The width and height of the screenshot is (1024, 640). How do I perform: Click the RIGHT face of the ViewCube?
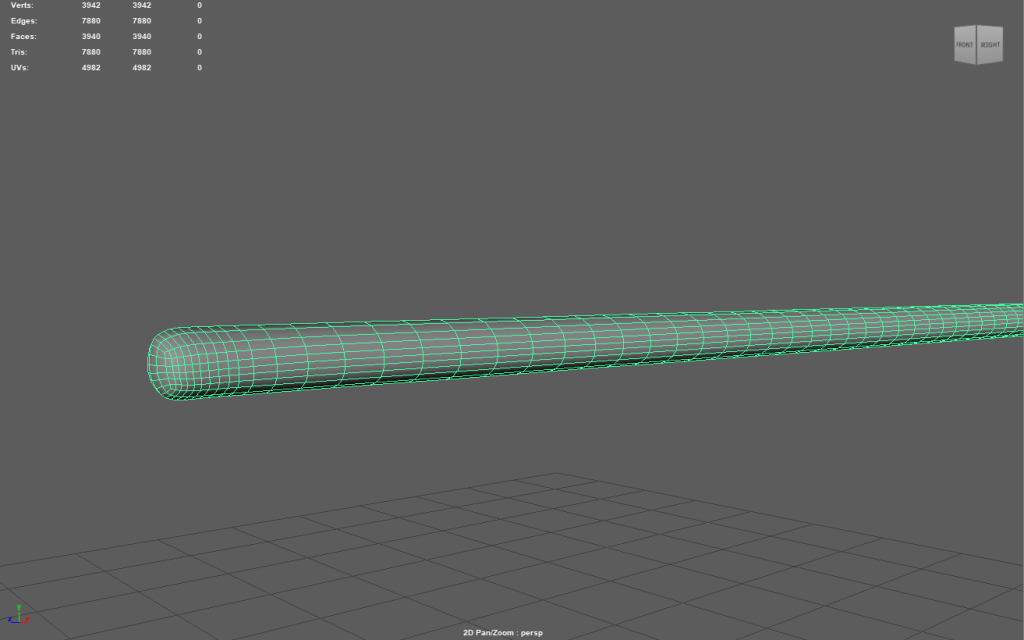click(990, 46)
